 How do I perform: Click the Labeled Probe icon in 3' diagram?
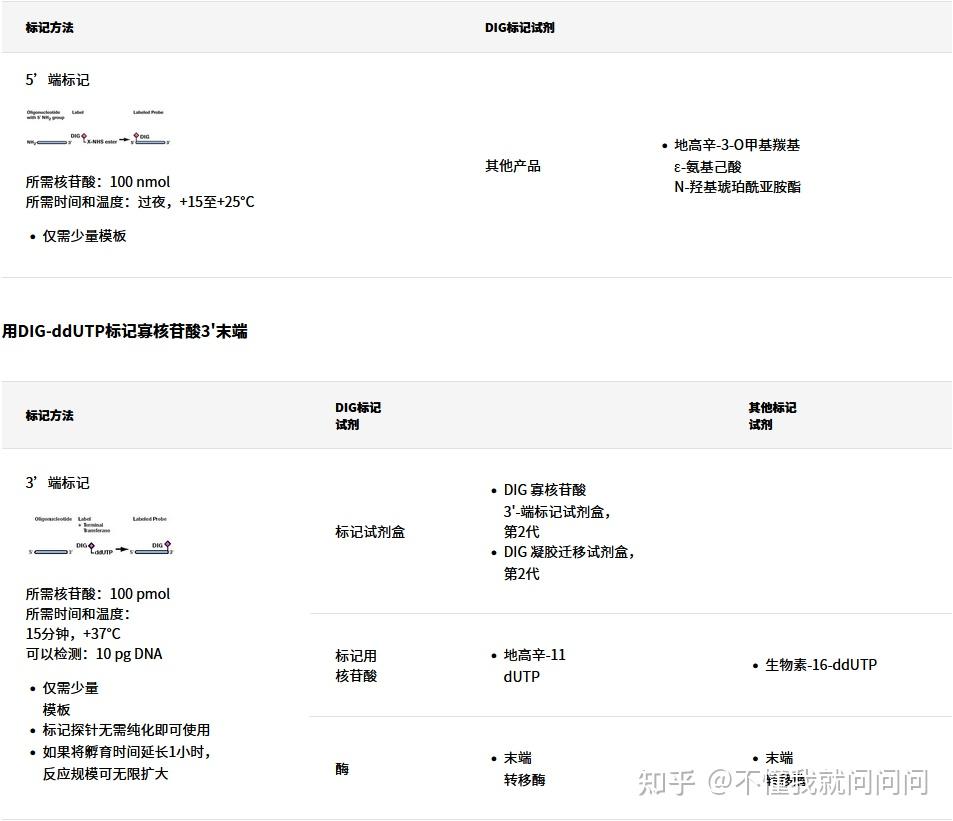153,552
